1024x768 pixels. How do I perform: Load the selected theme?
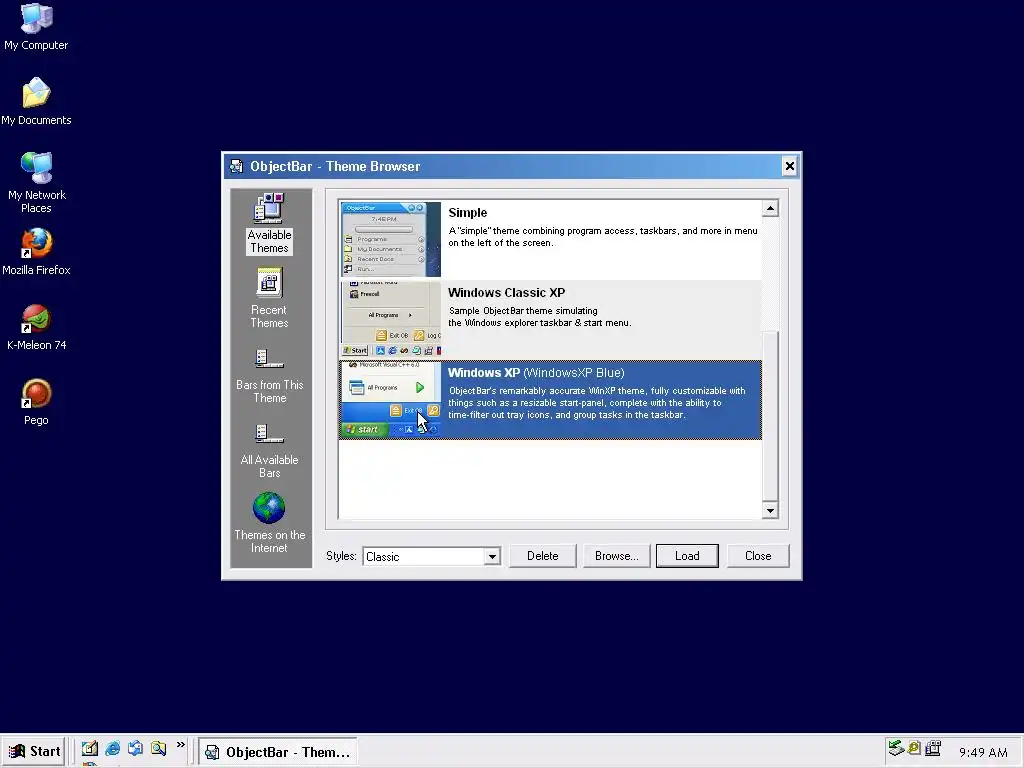[687, 556]
